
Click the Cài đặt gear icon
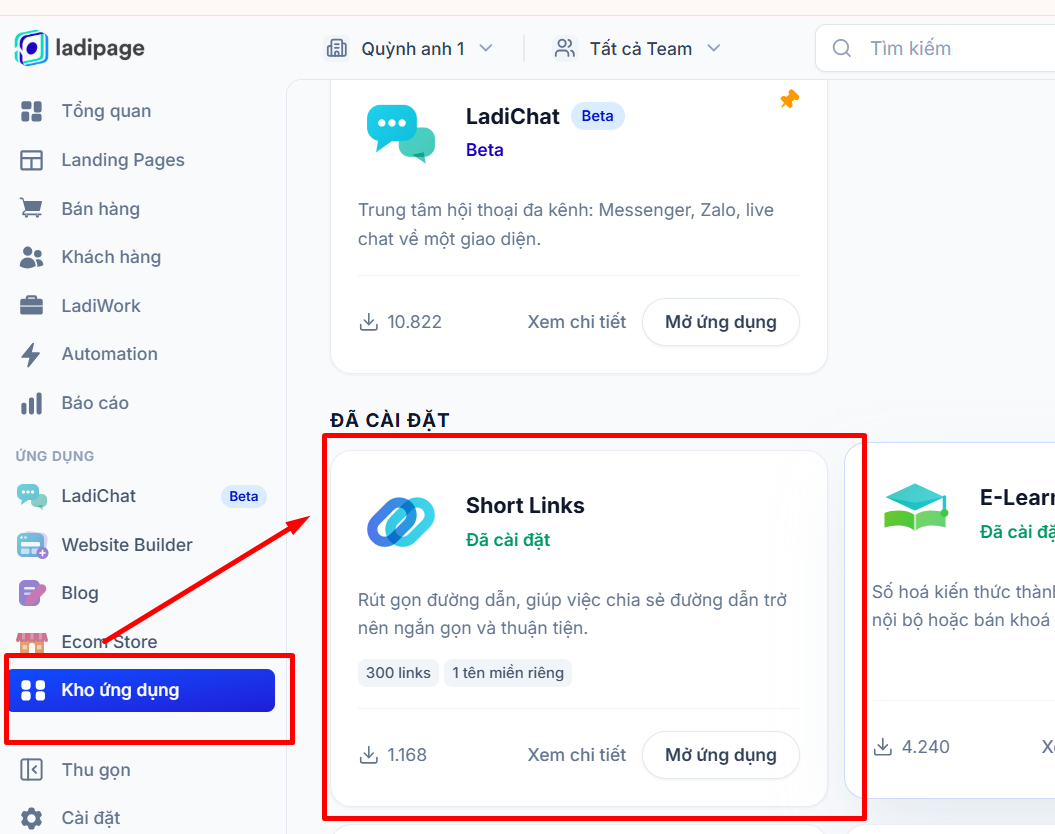32,818
